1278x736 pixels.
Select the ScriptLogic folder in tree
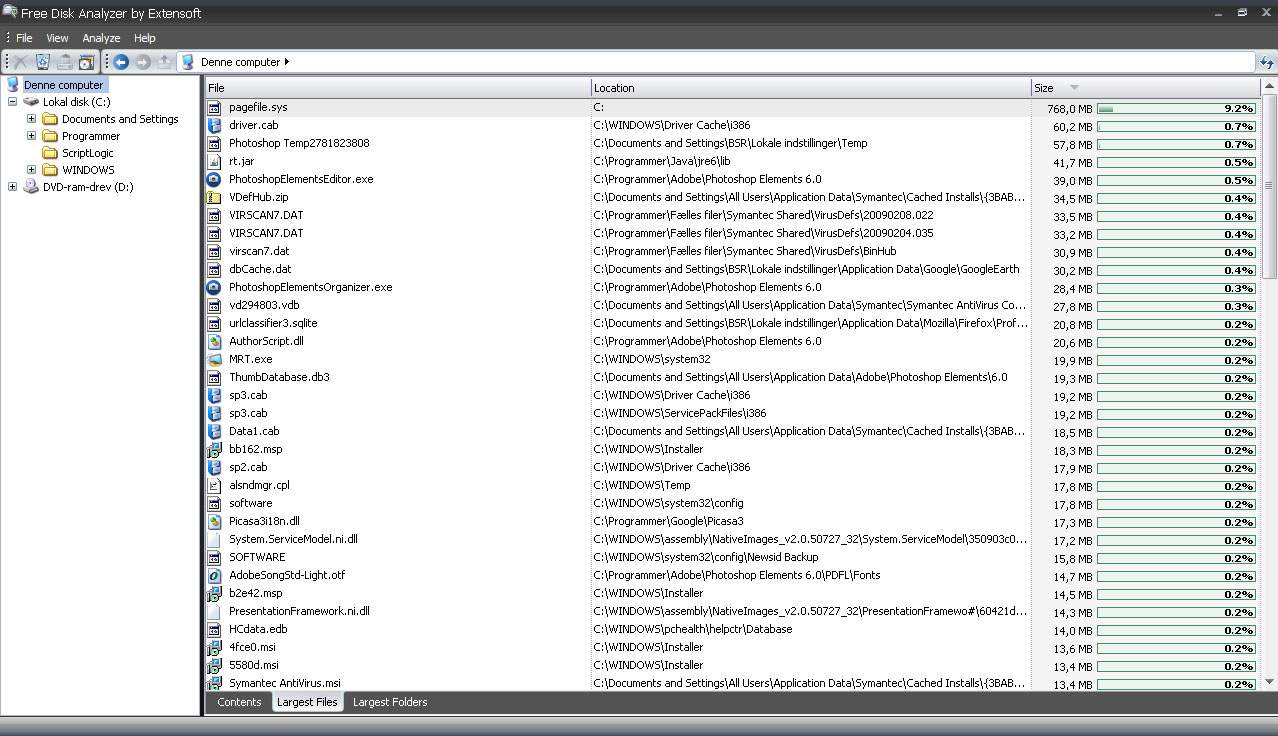(x=88, y=153)
